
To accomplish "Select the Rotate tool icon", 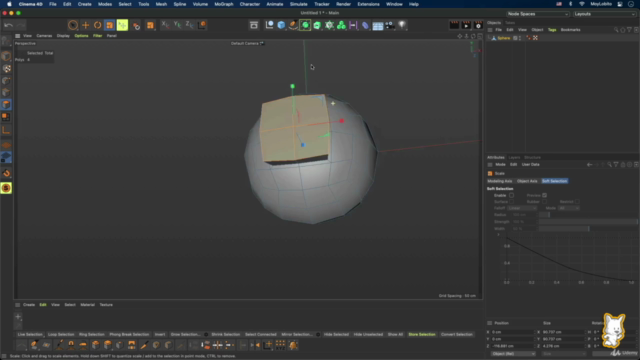I will click(98, 25).
